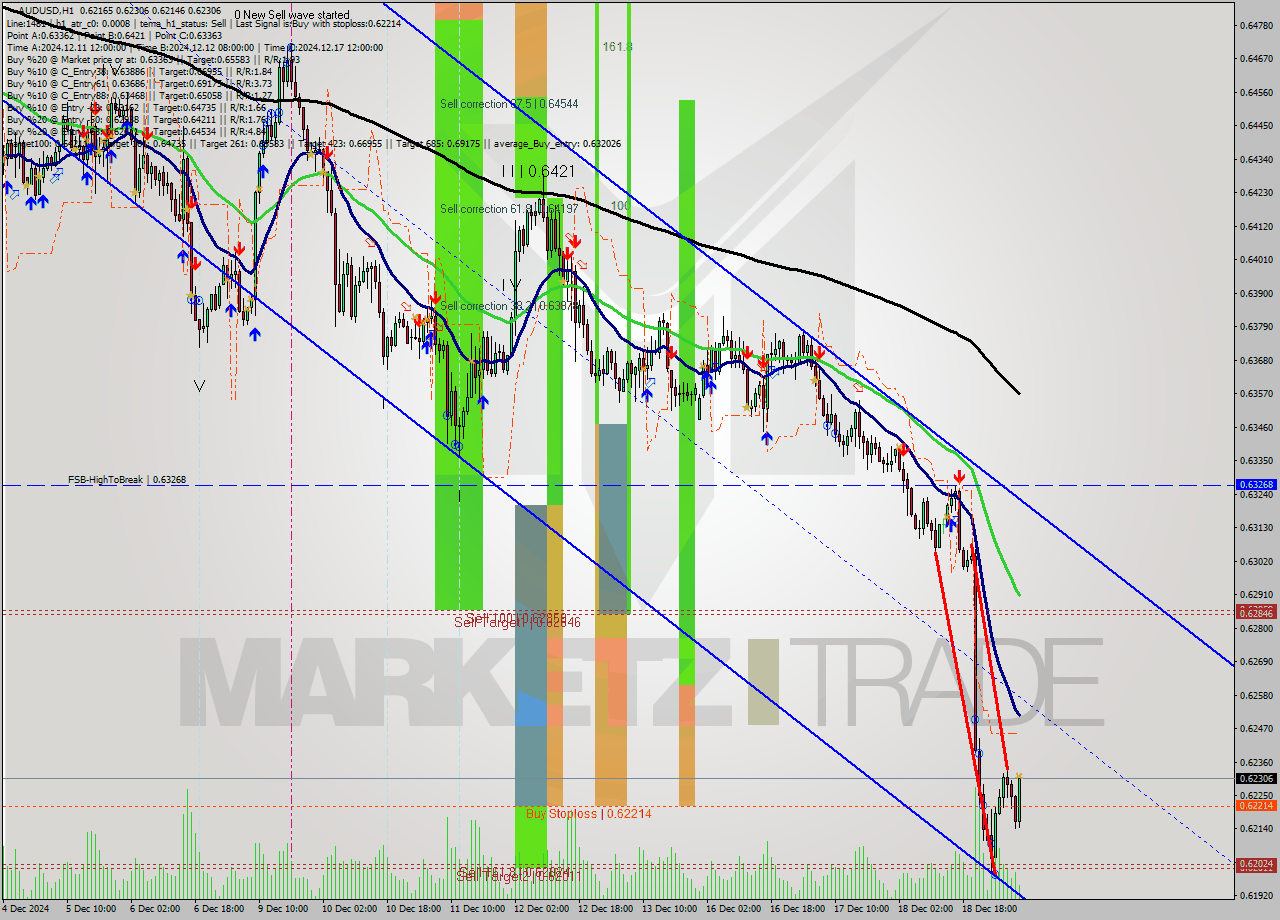Viewport: 1280px width, 920px height.
Task: Click the 'average_Buy_entry: 0.632026' text
Action: click(558, 144)
